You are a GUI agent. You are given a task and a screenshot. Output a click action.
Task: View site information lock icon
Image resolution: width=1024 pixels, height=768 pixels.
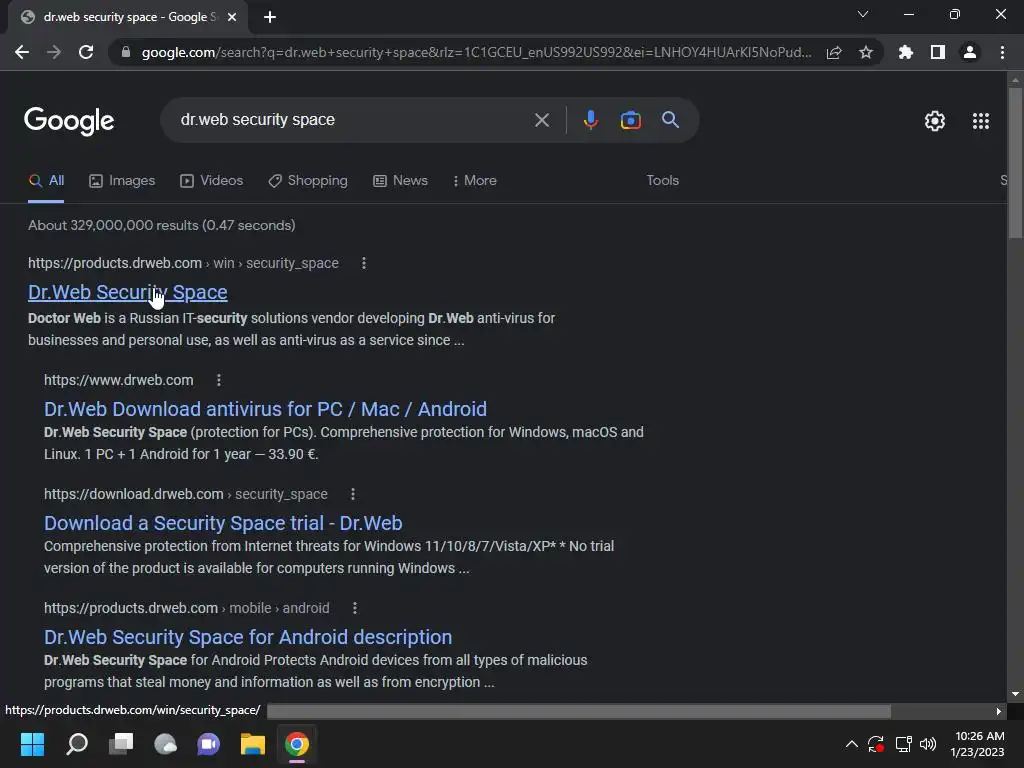(126, 52)
